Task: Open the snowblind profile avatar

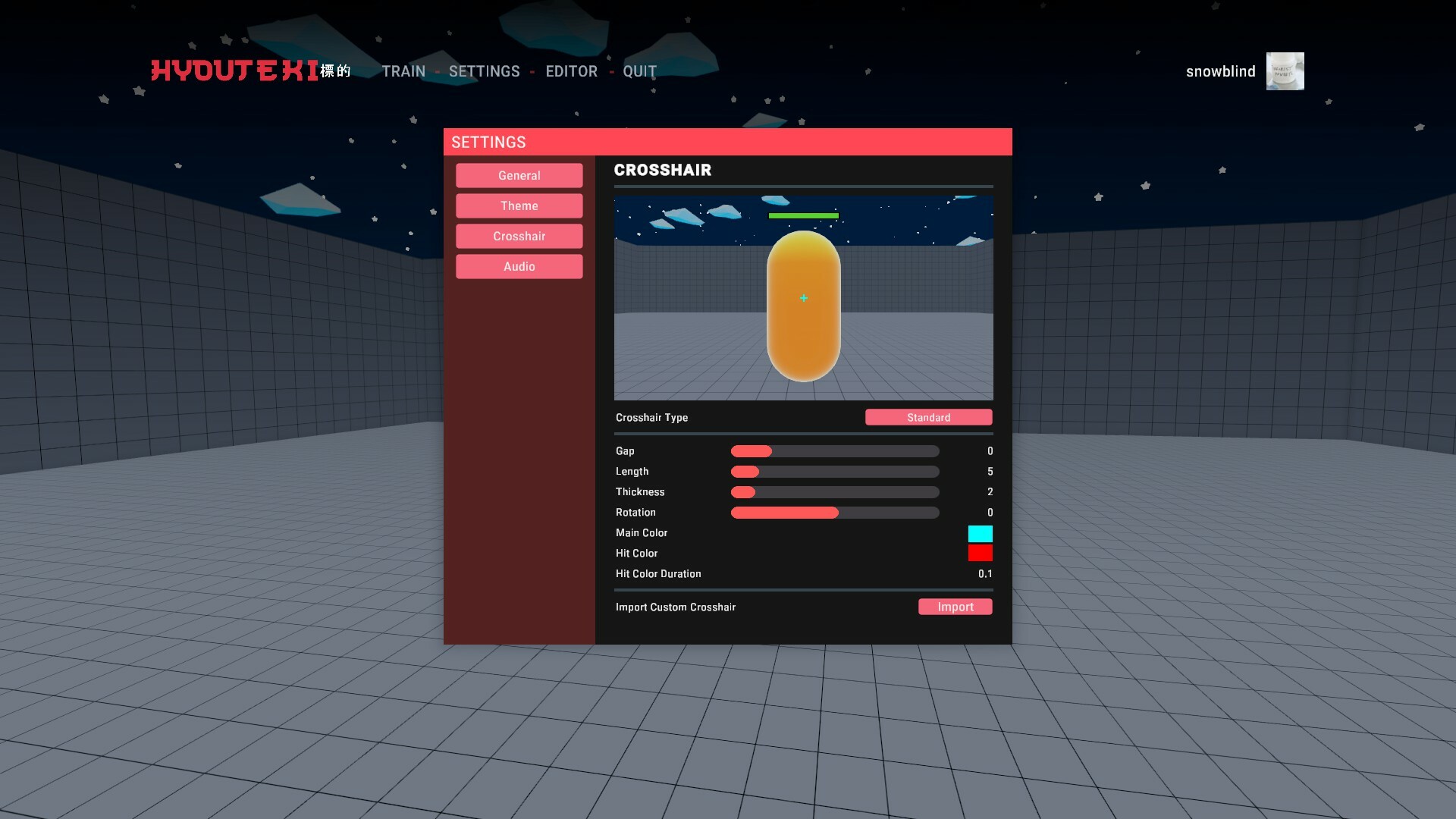Action: [1285, 71]
